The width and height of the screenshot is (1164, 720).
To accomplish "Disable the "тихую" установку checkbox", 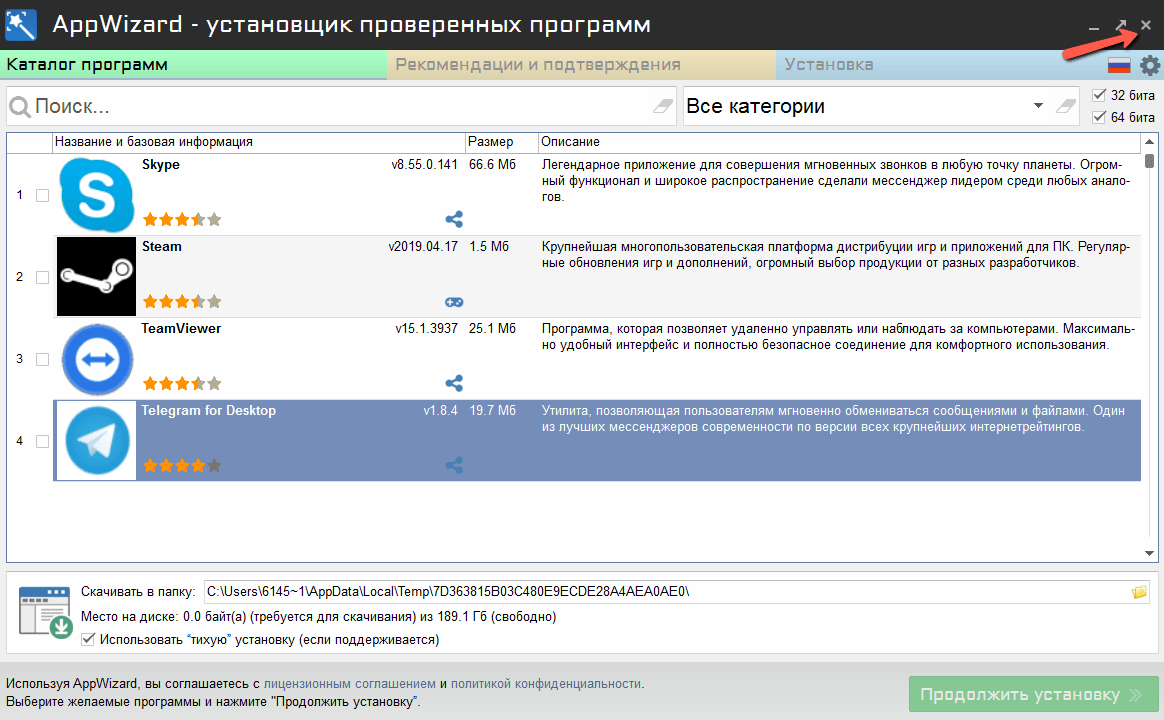I will tap(88, 639).
